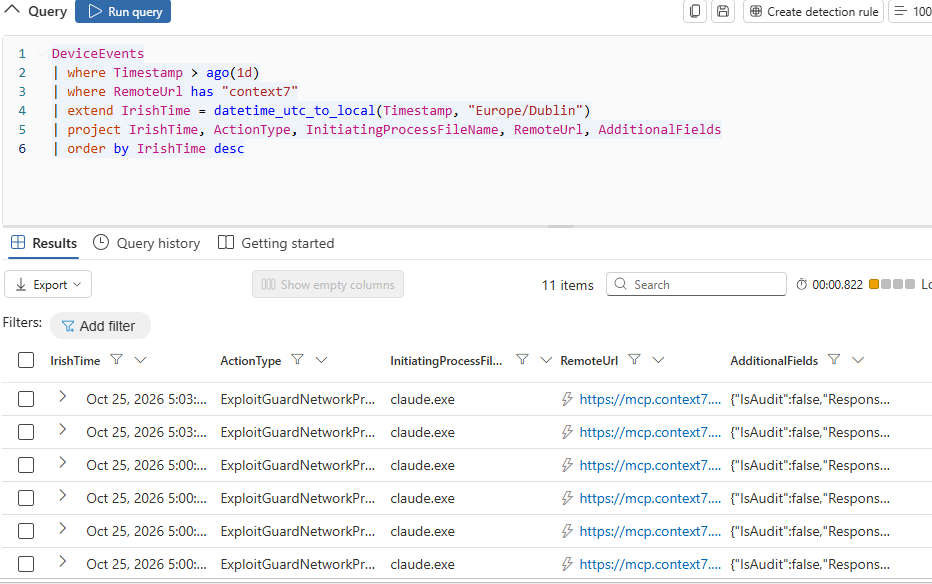Click the filter icon on the AdditionalFields column
This screenshot has width=932, height=584.
click(x=835, y=359)
